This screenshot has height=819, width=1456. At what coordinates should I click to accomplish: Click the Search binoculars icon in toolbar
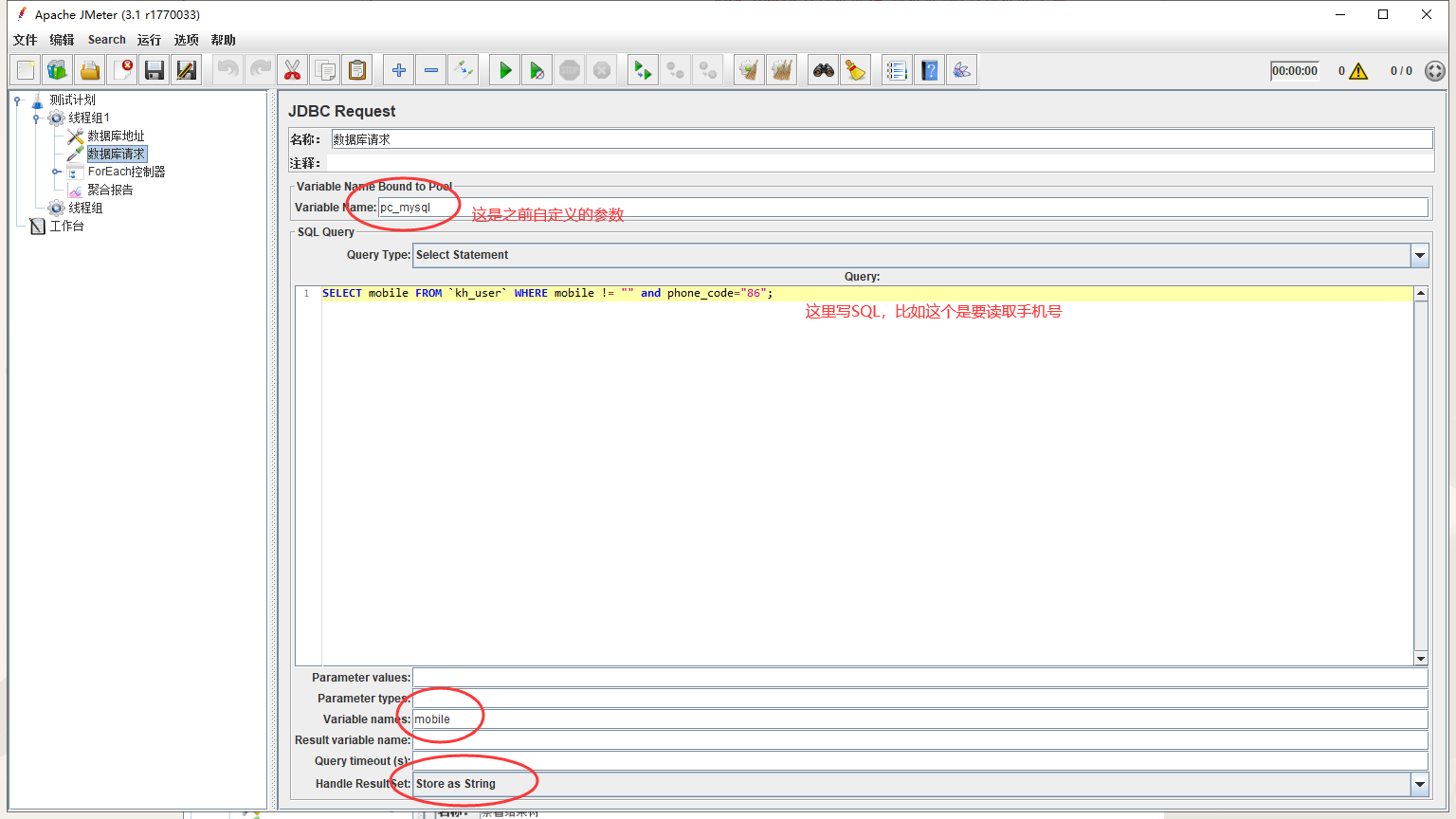tap(823, 69)
